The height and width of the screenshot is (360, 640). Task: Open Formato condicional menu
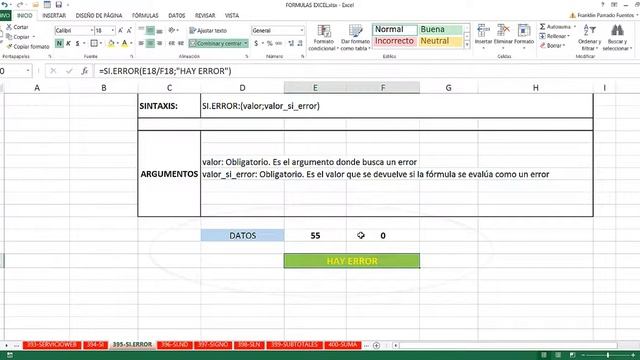pyautogui.click(x=324, y=38)
